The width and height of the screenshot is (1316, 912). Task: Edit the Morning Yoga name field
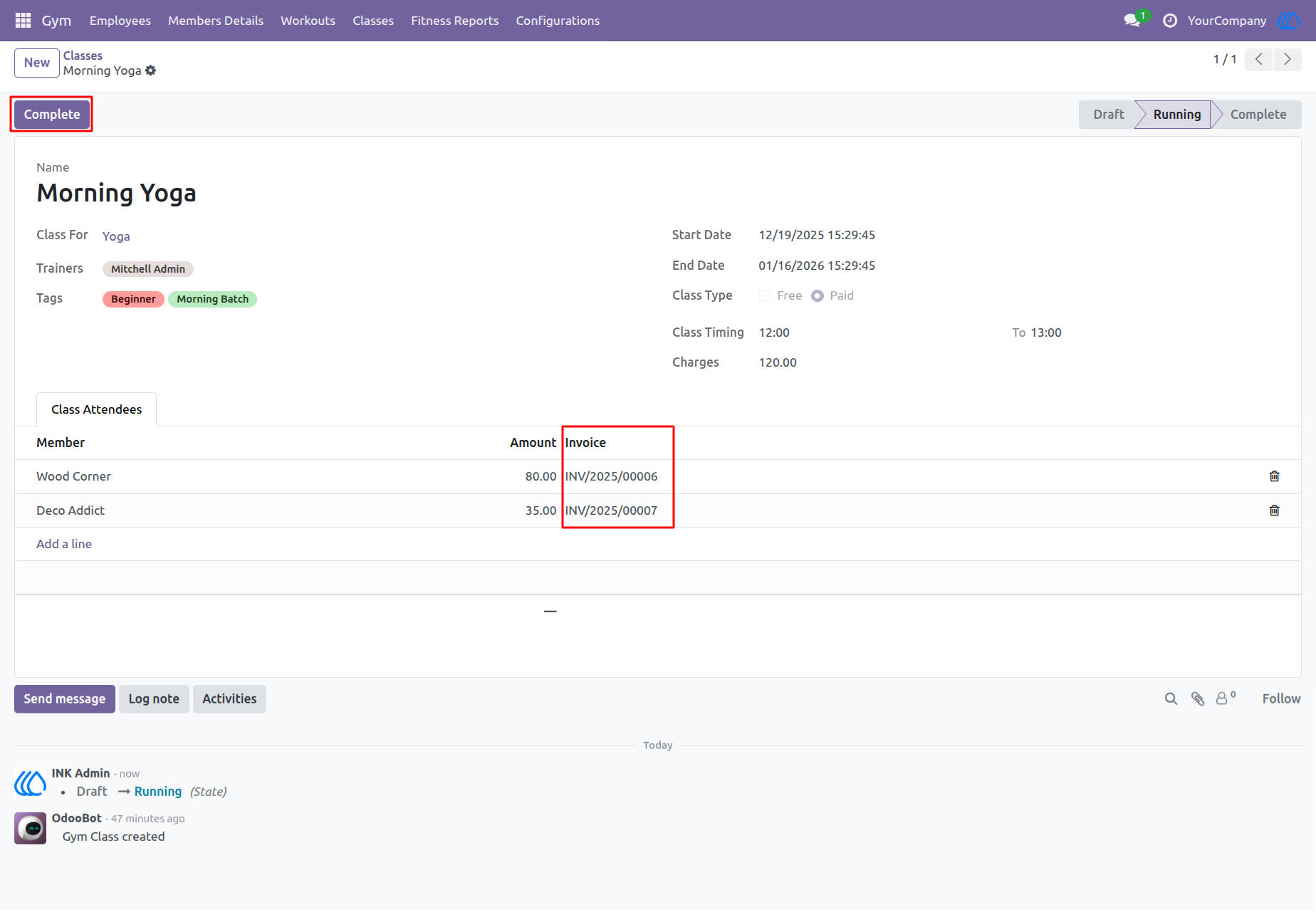pos(116,193)
